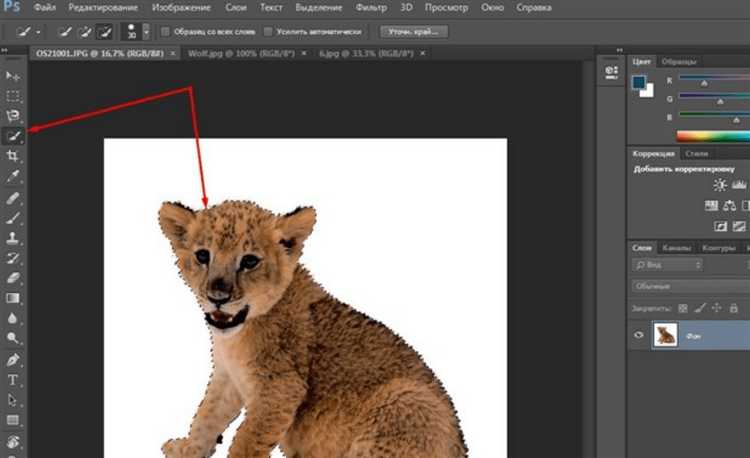Select the Quick Selection tool
Screen dimensions: 750x458
(x=14, y=136)
